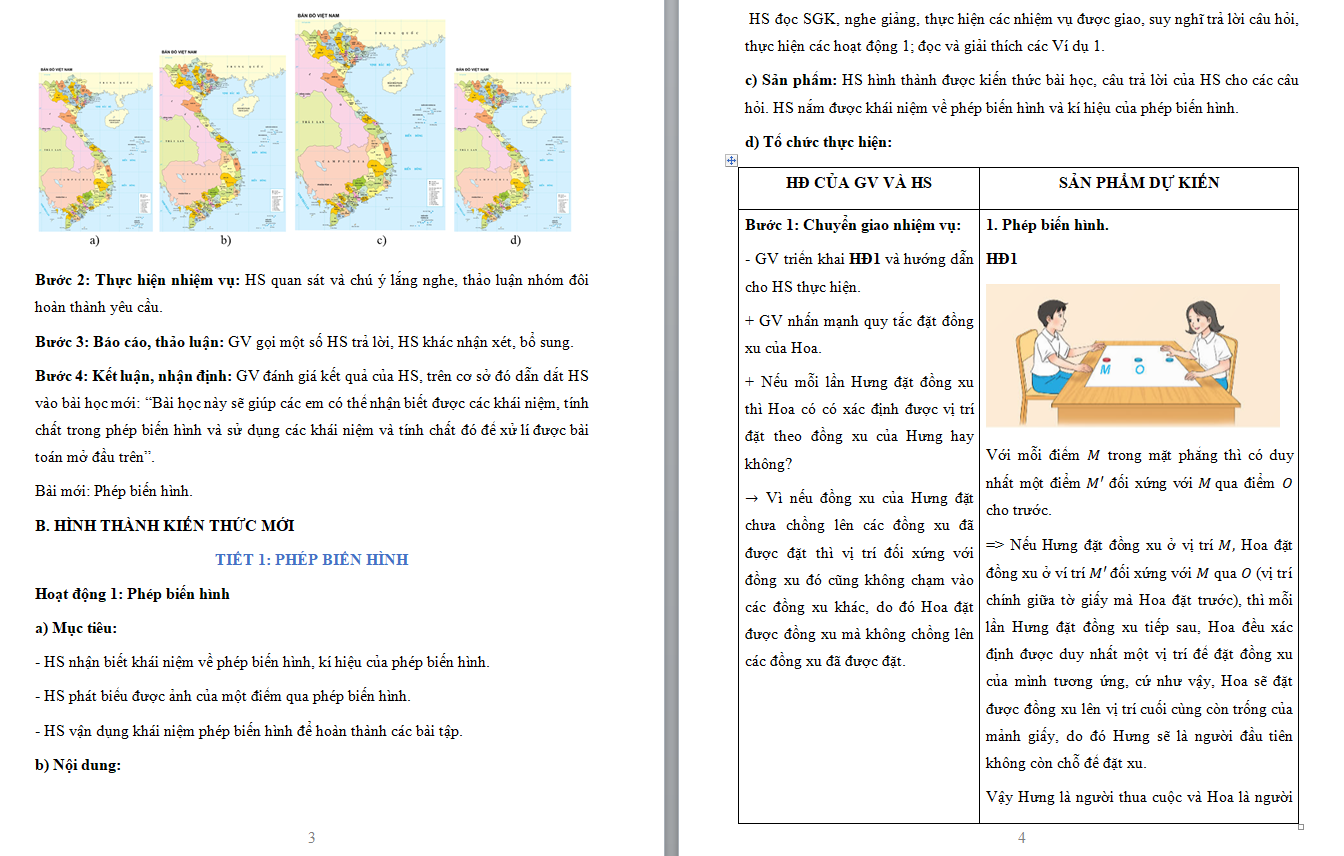Click Bước 1: Chuyển giao nhiệm vụ in table

(x=852, y=225)
